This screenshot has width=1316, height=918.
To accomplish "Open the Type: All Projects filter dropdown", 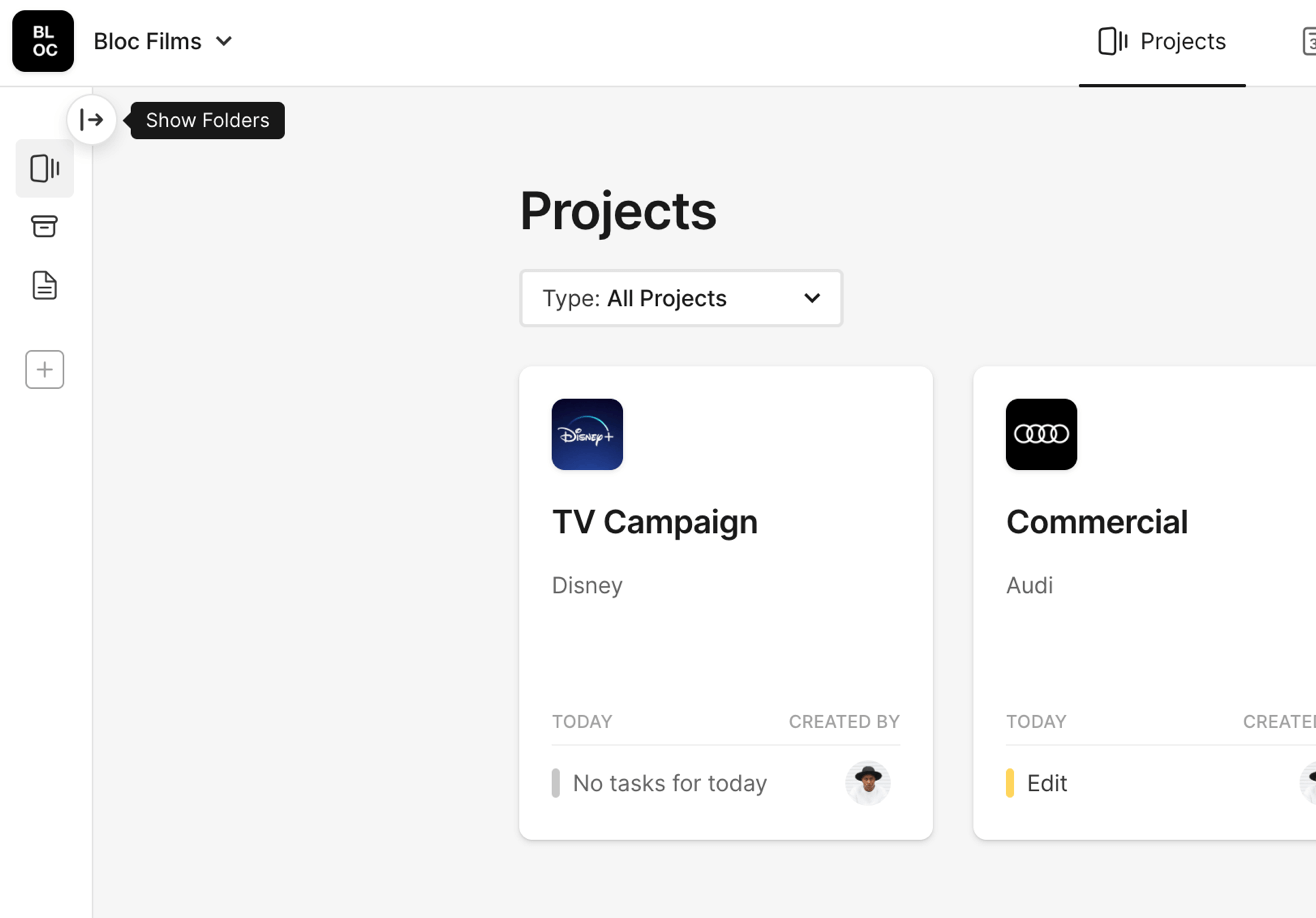I will pos(681,298).
